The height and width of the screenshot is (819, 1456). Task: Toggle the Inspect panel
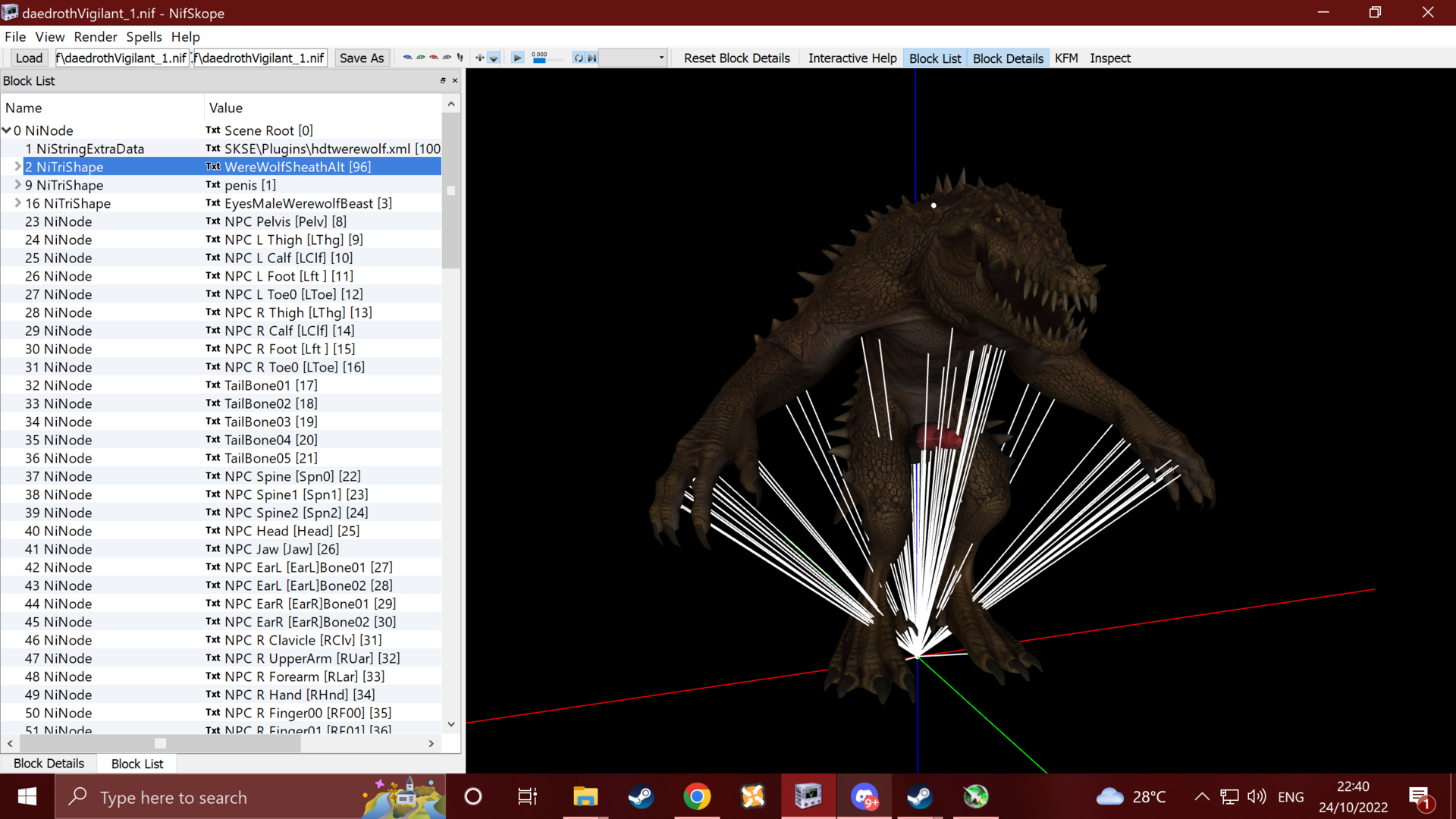tap(1110, 58)
